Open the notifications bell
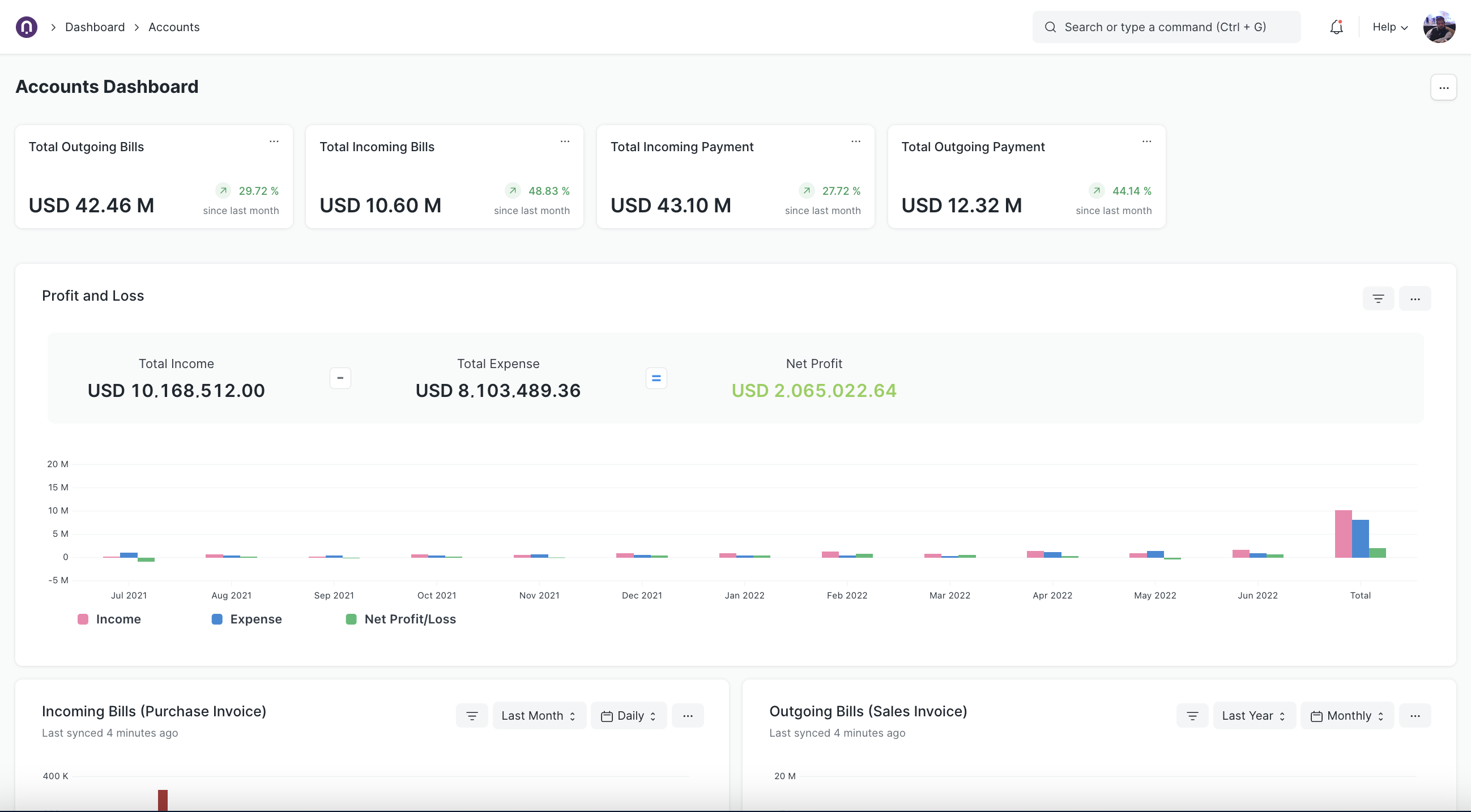The height and width of the screenshot is (812, 1471). (1336, 27)
